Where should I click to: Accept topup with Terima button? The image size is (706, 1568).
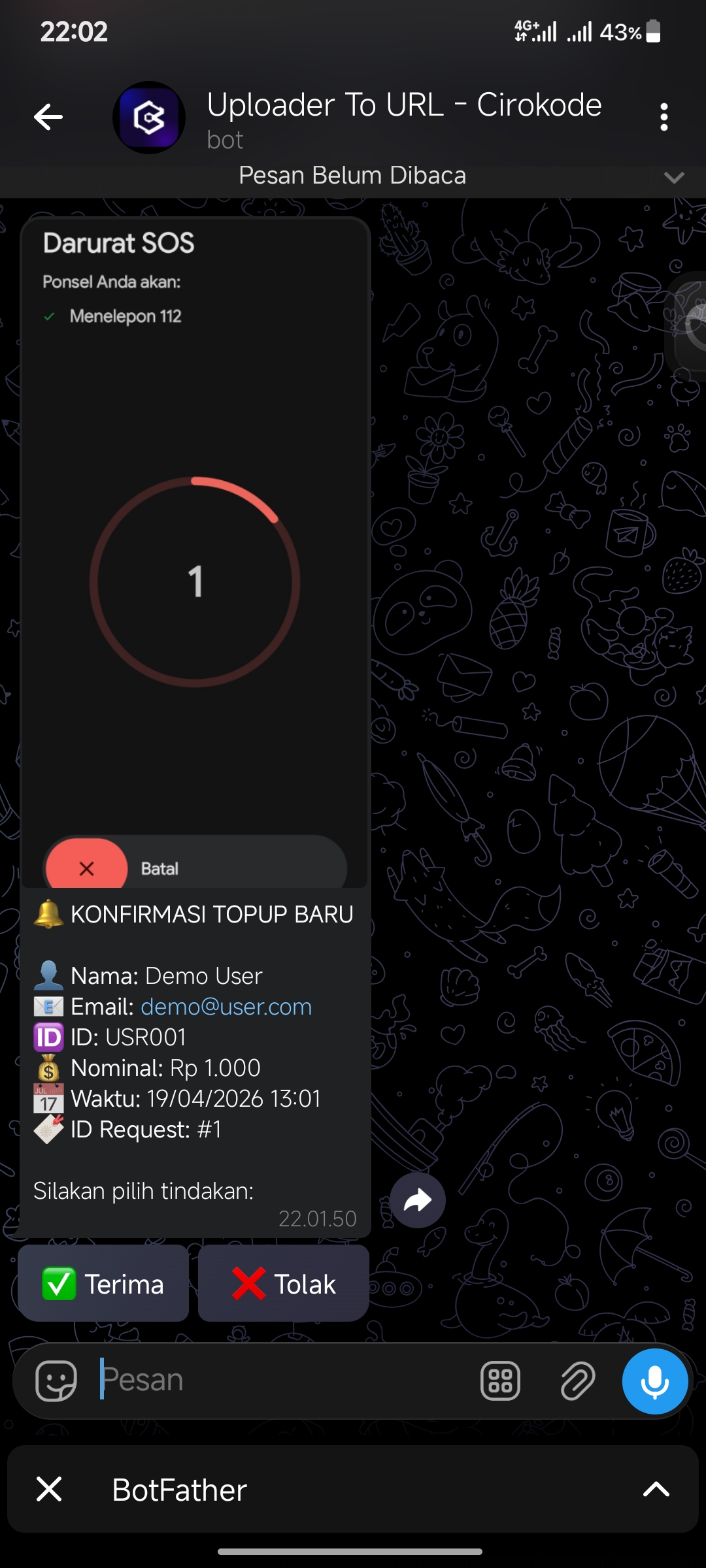[x=103, y=1284]
